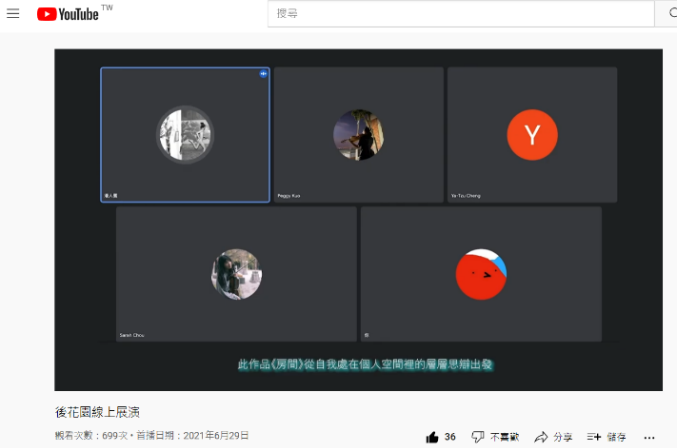Screen dimensions: 677x448
Task: Click the Ya-Tzu Cheng name label
Action: tap(465, 196)
